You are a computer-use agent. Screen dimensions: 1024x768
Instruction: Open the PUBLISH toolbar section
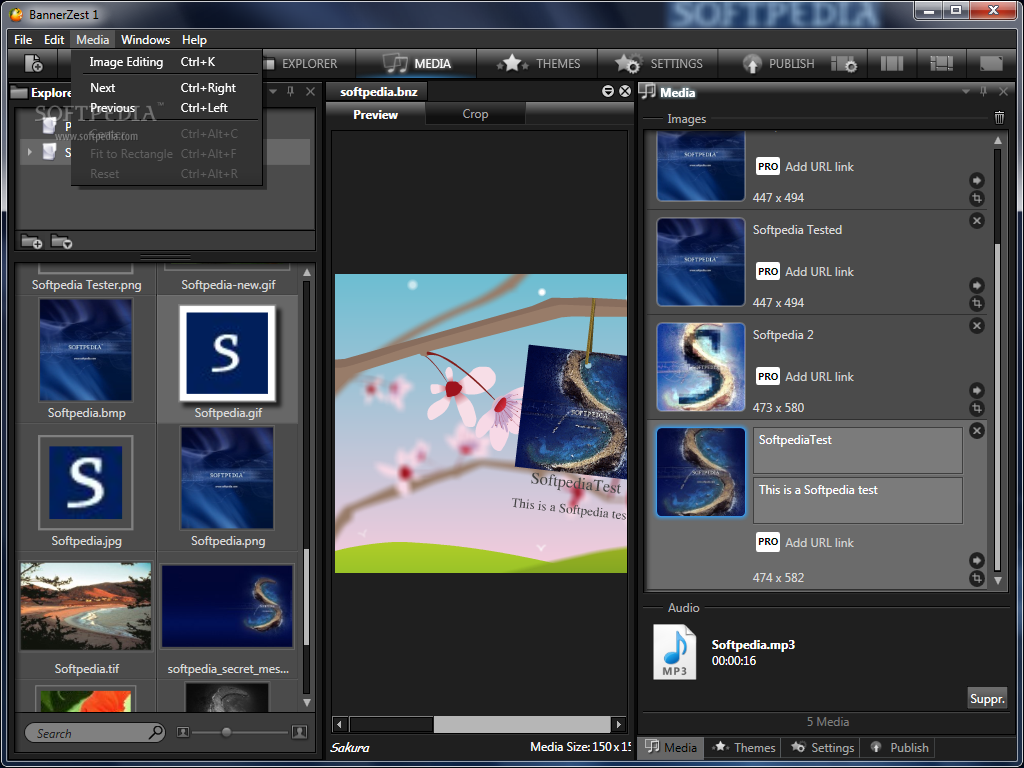tap(778, 63)
